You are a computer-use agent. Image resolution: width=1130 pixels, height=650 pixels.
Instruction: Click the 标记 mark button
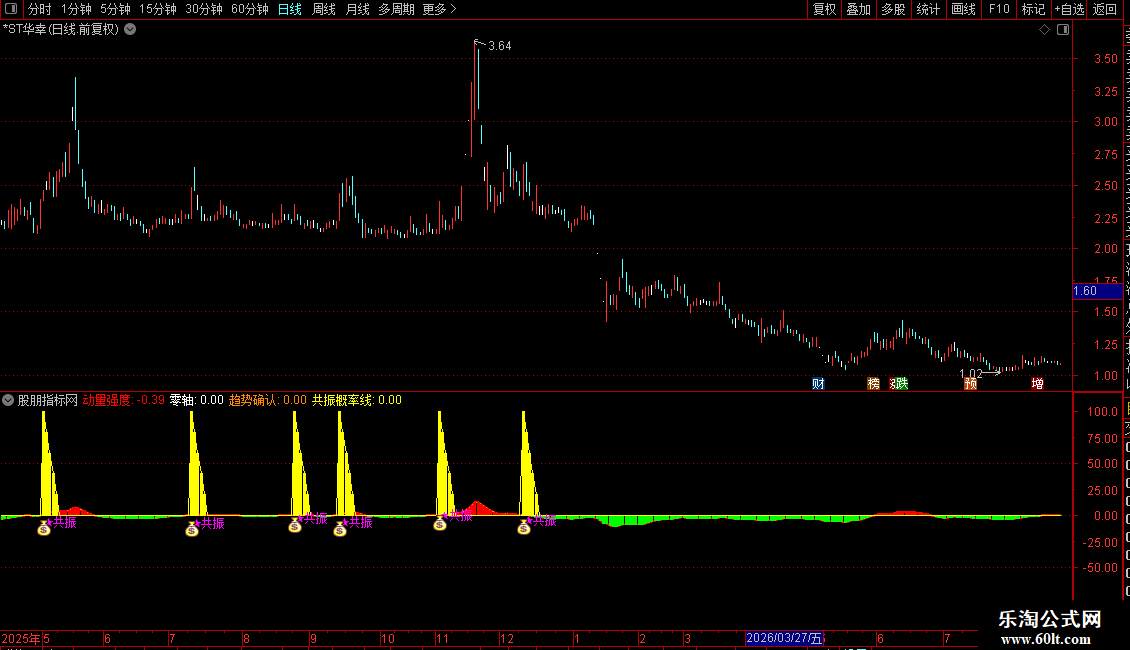click(1033, 9)
